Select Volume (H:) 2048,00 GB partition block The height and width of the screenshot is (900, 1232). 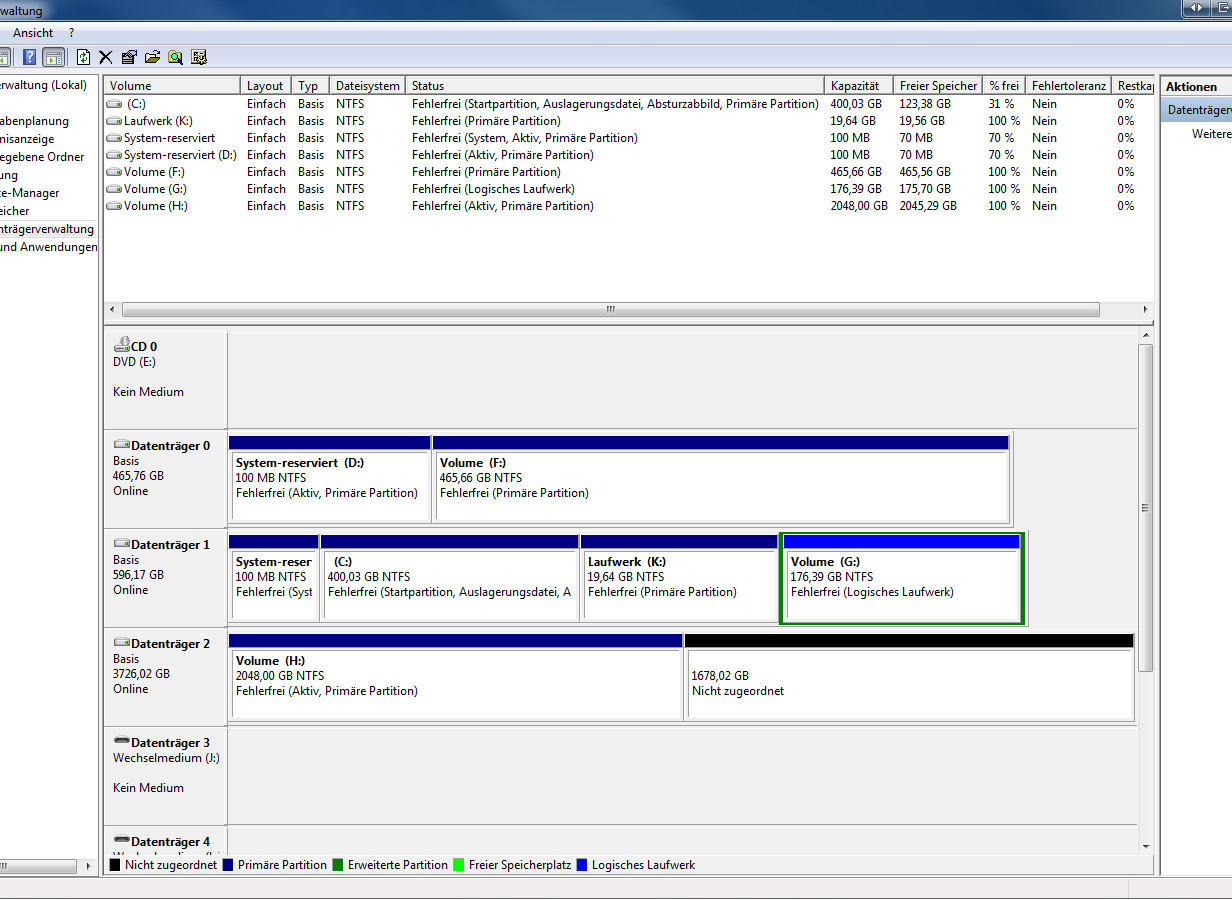[x=456, y=677]
